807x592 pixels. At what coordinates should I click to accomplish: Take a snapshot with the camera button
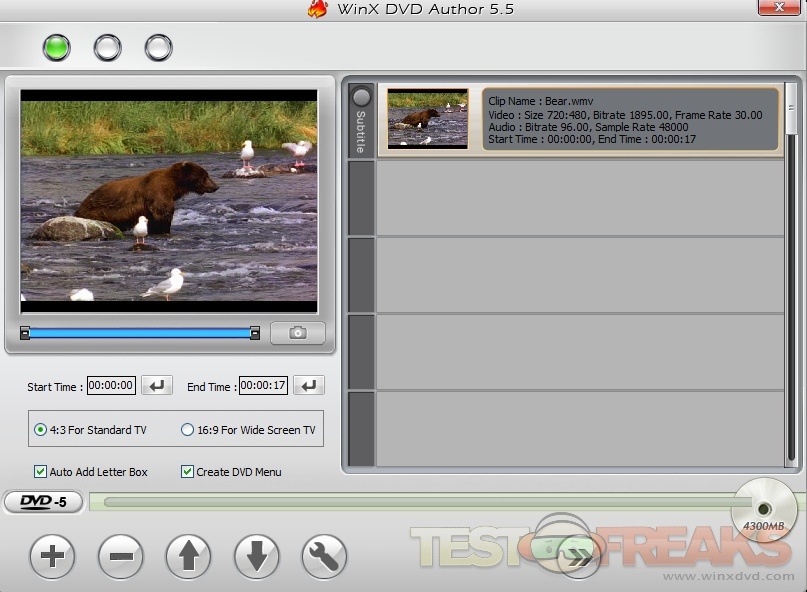[297, 333]
